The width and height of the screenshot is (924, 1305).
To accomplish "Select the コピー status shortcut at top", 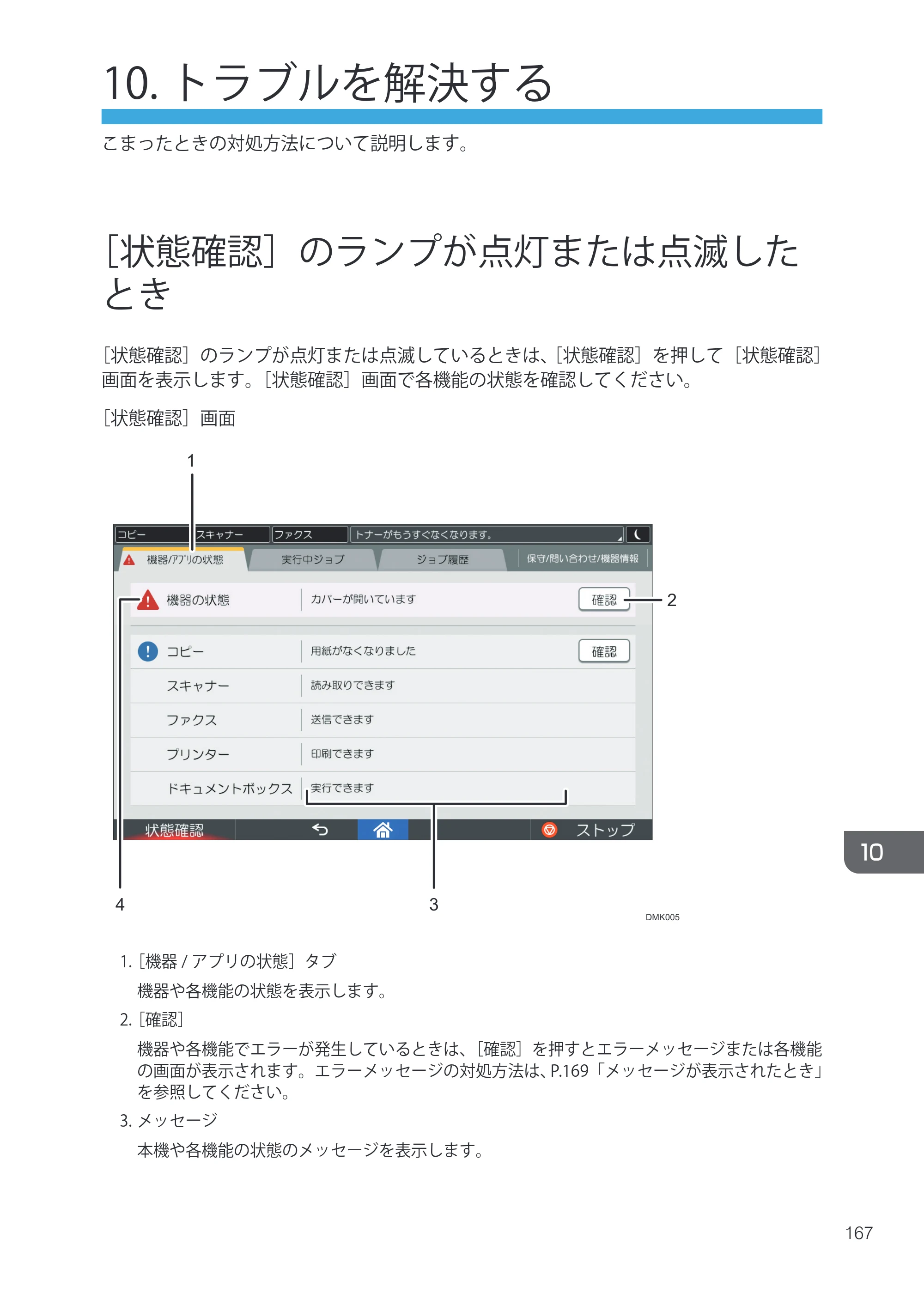I will [152, 534].
